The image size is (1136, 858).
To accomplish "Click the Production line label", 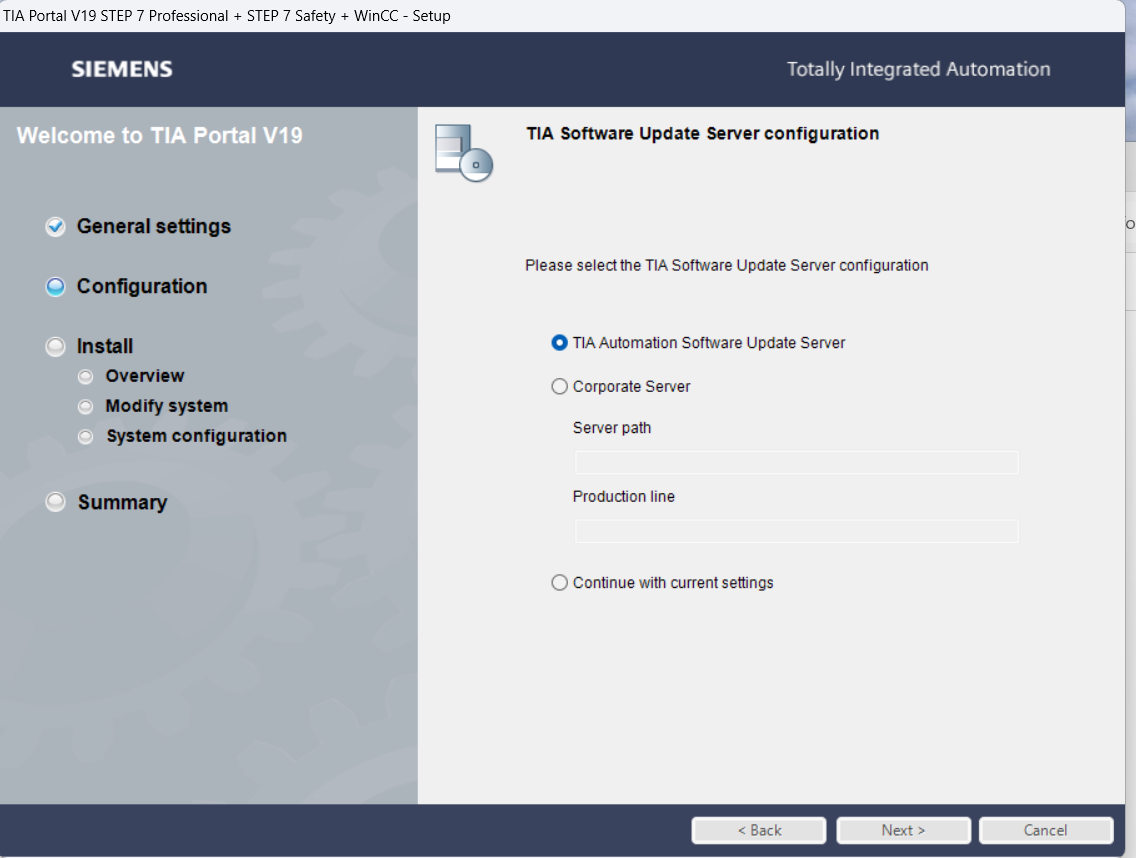I will (x=624, y=496).
